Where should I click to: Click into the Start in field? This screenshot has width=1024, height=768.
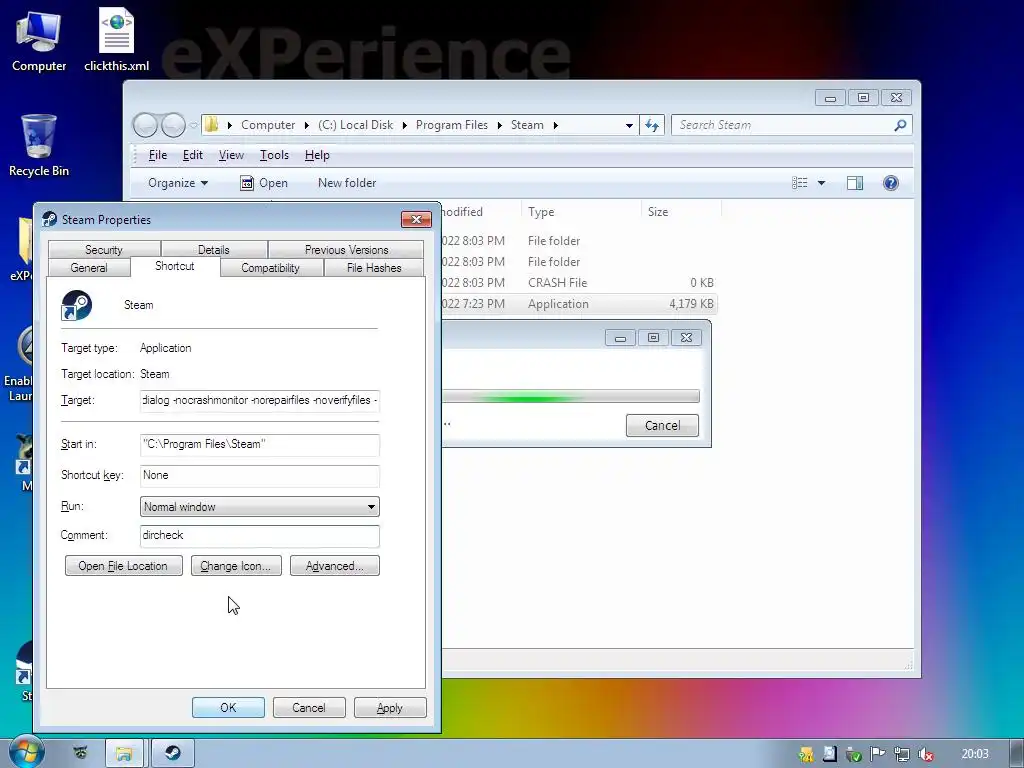[260, 445]
